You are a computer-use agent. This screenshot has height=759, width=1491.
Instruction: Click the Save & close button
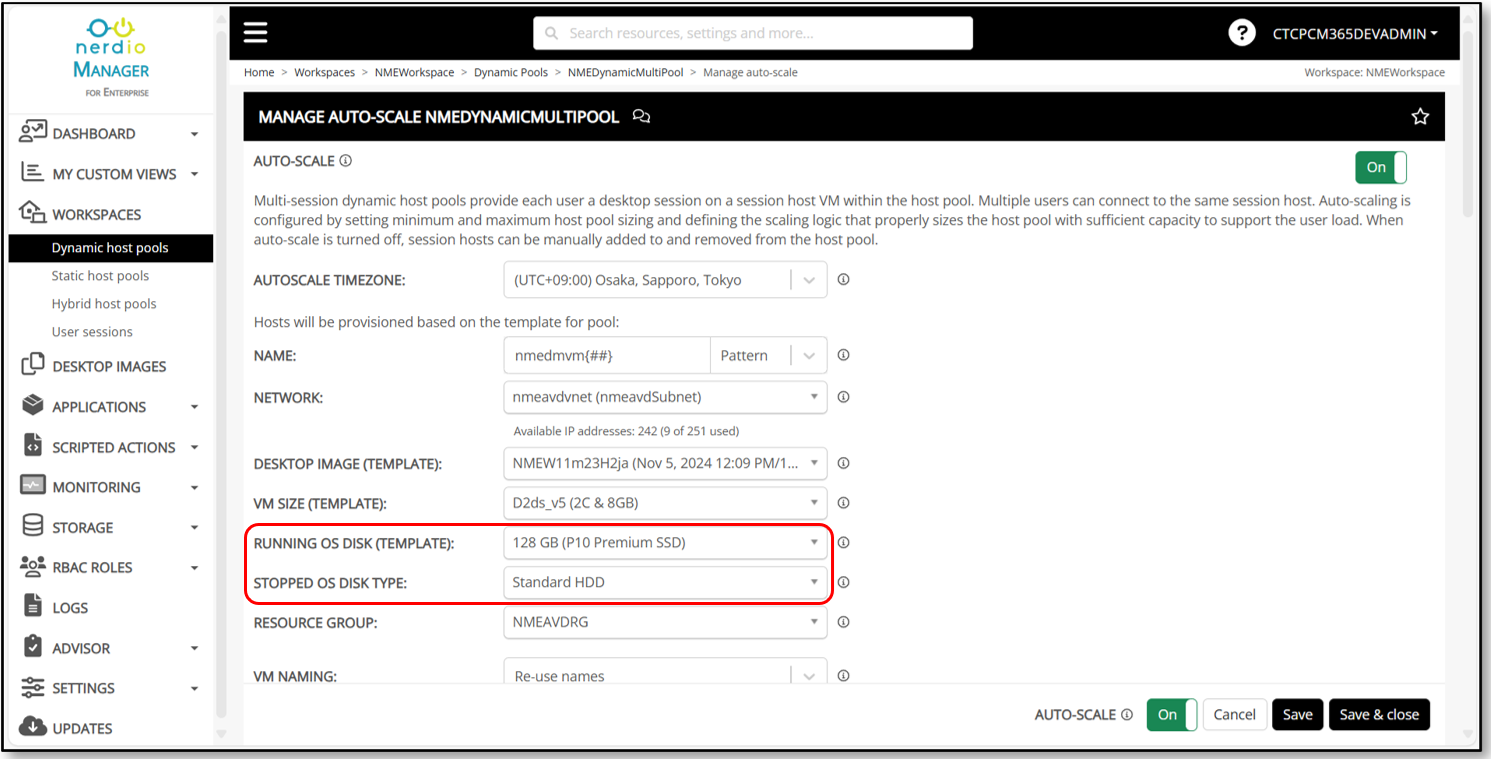[x=1379, y=714]
